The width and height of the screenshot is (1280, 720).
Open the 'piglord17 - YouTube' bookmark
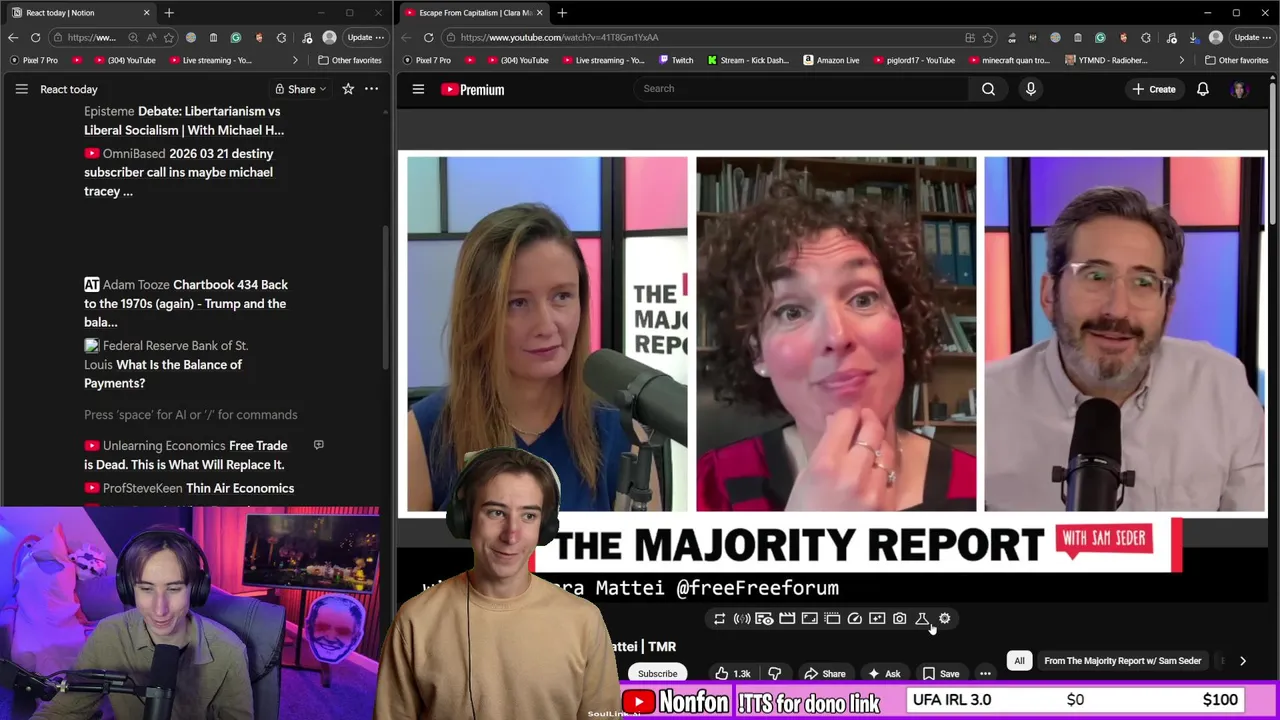[914, 60]
